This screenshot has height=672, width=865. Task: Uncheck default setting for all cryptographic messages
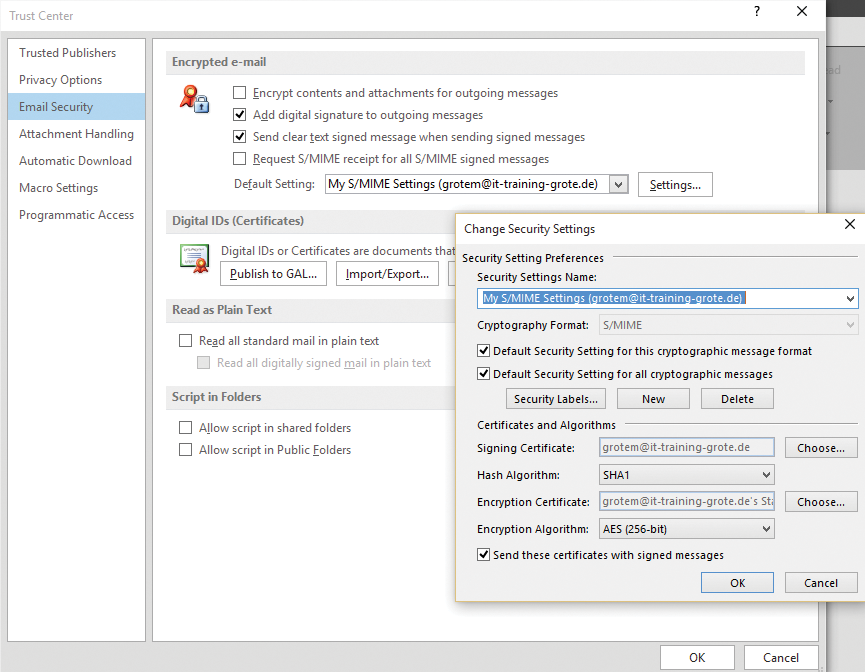point(483,373)
